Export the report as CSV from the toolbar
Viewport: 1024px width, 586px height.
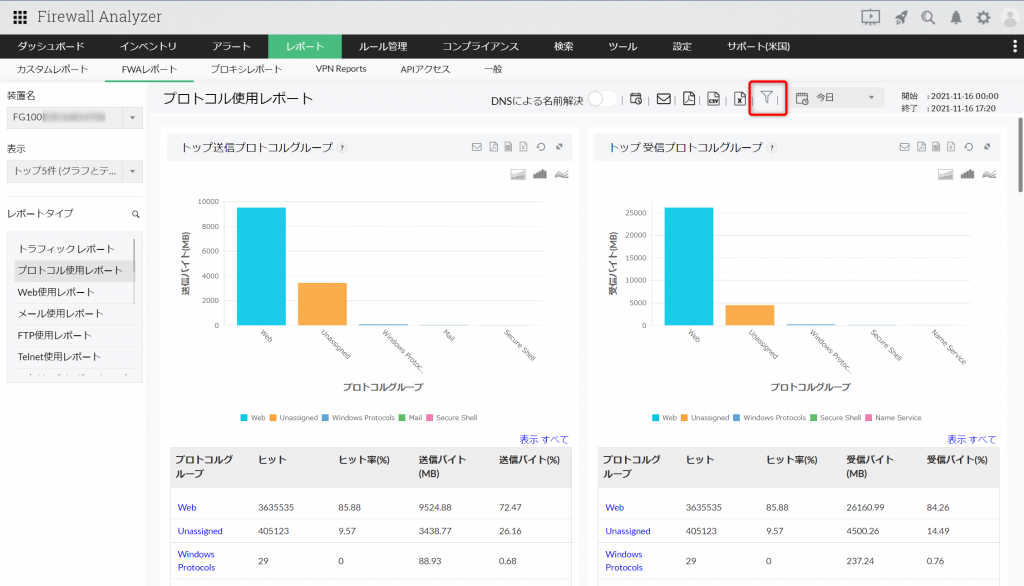tap(714, 98)
